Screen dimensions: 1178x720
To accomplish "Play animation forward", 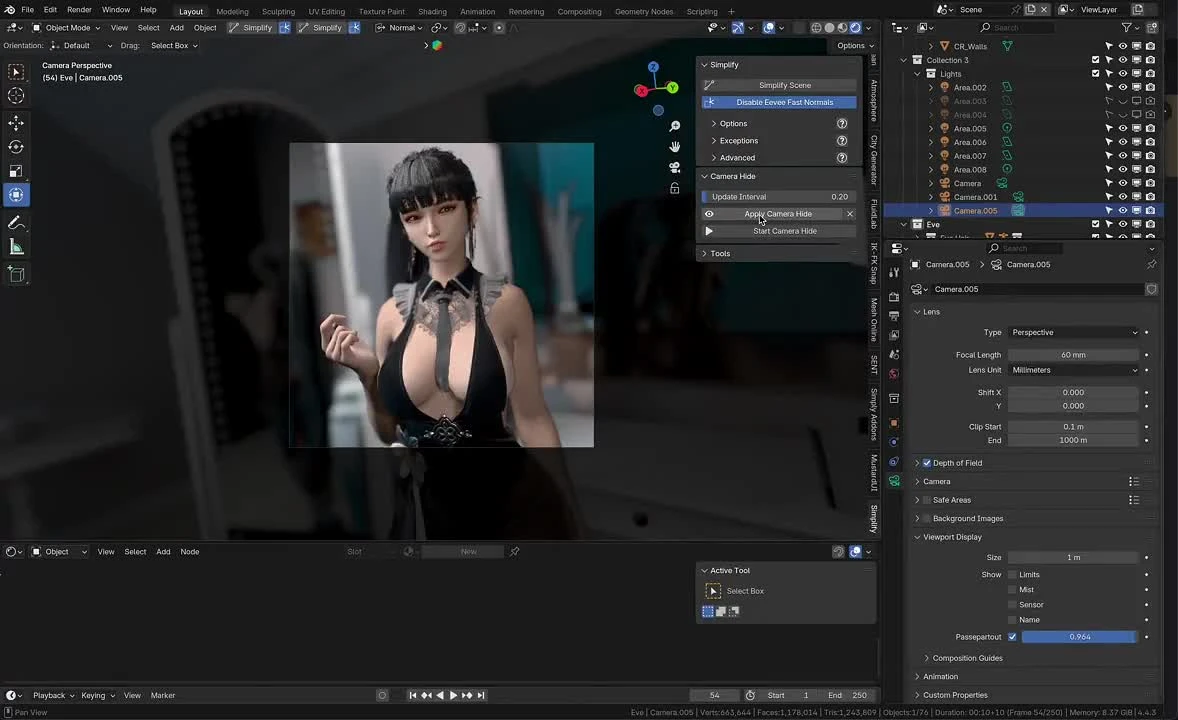I will tap(453, 695).
